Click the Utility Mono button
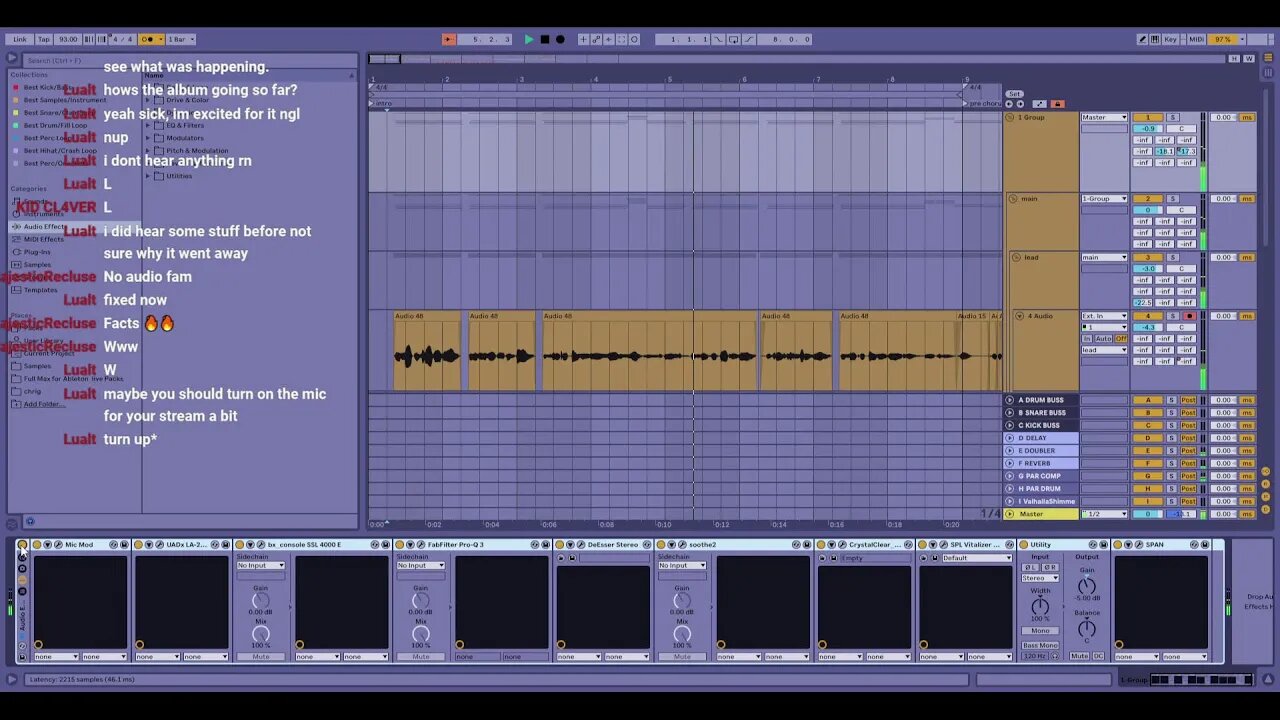1280x720 pixels. (1040, 631)
